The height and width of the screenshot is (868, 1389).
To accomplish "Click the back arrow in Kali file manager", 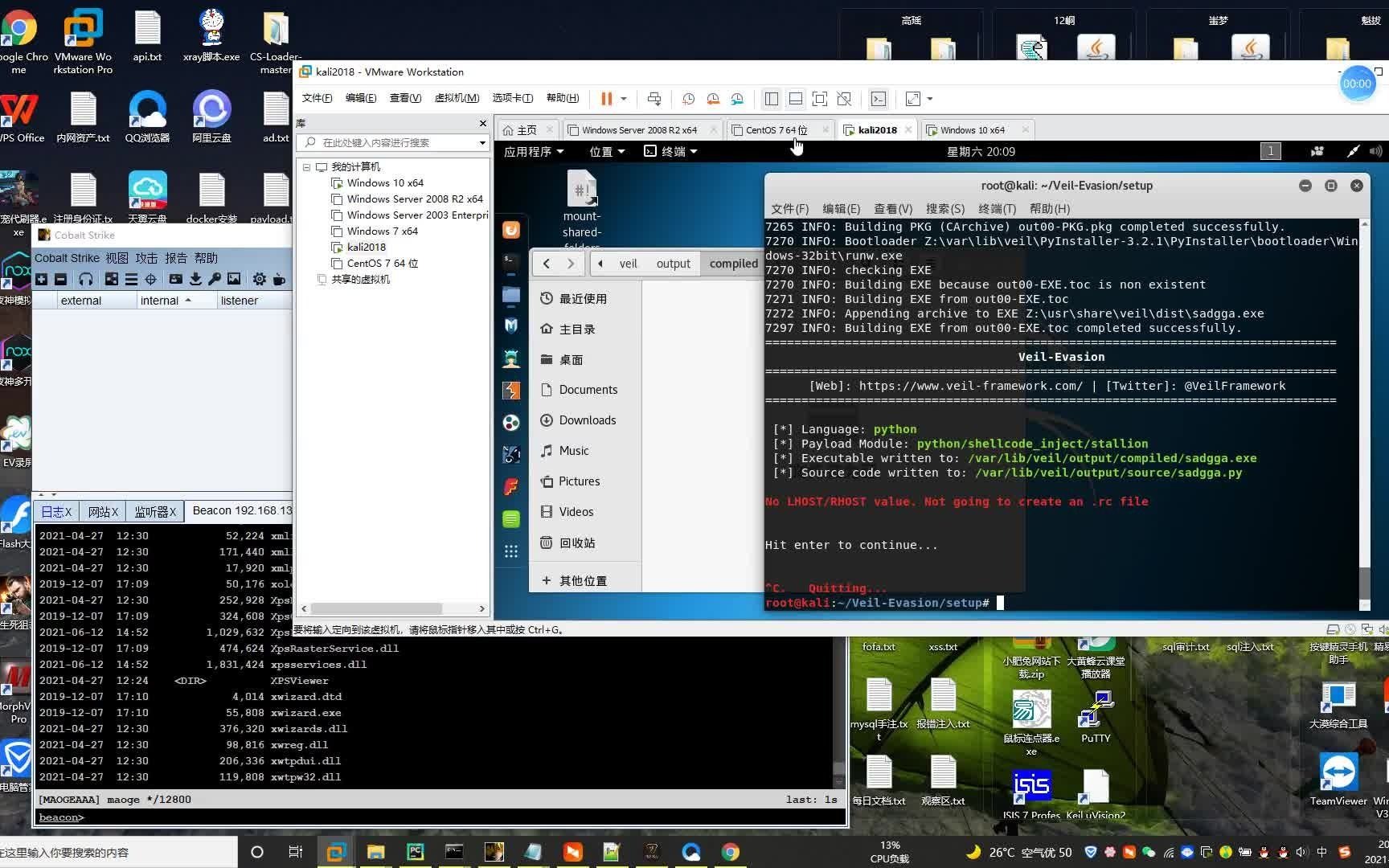I will click(x=547, y=264).
